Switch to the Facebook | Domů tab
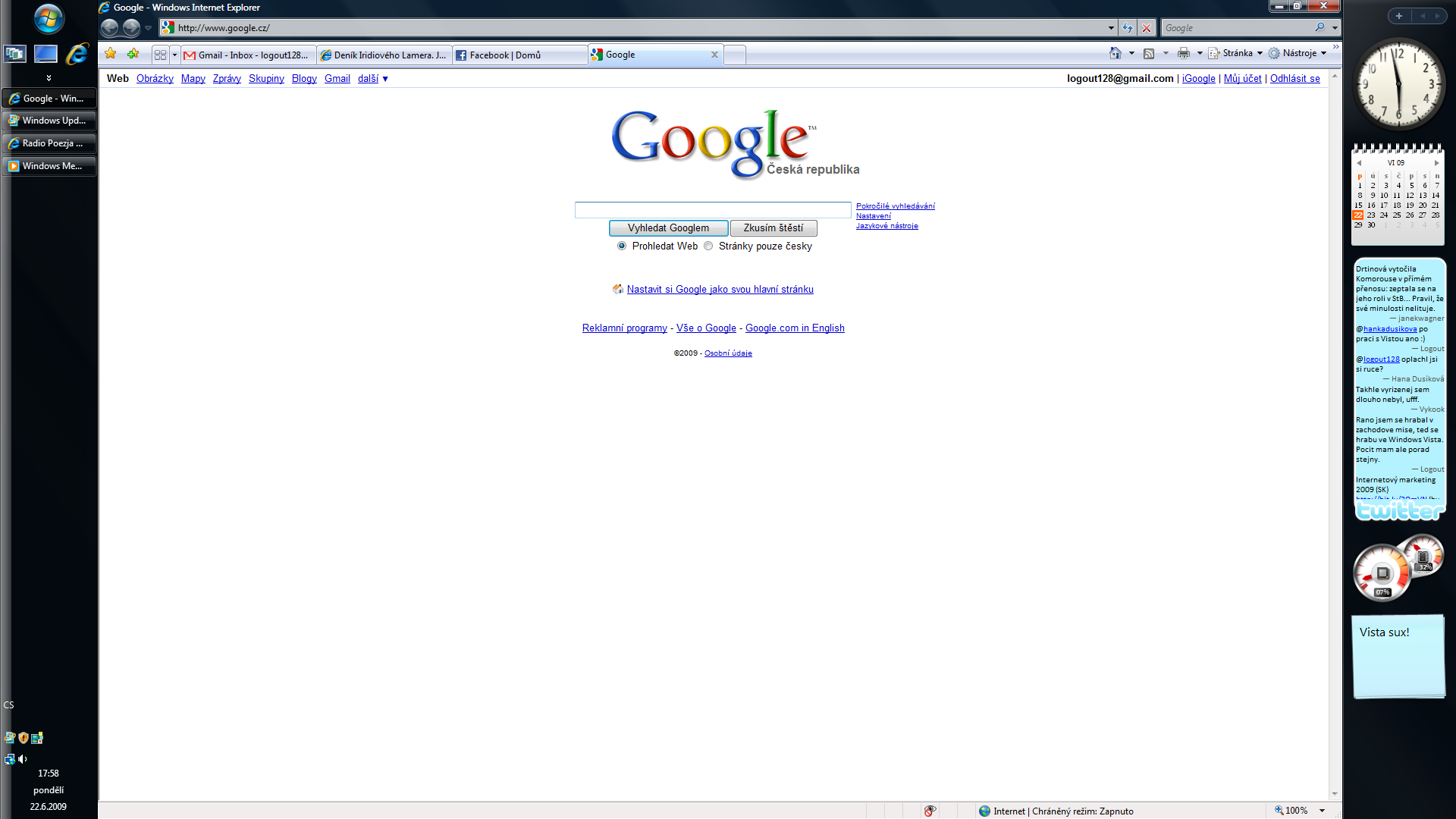1456x819 pixels. pyautogui.click(x=504, y=55)
